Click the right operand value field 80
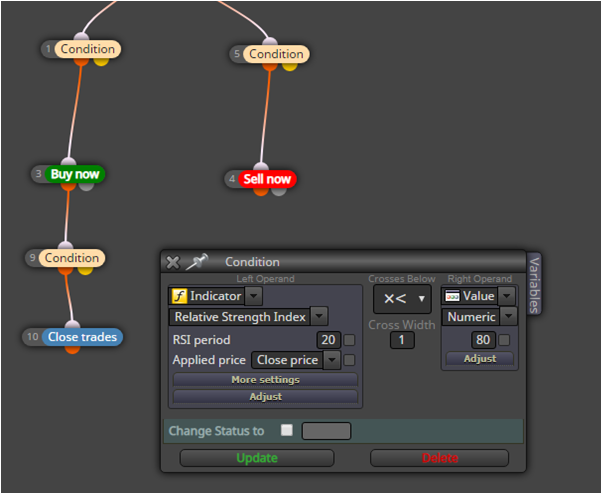 pos(483,340)
